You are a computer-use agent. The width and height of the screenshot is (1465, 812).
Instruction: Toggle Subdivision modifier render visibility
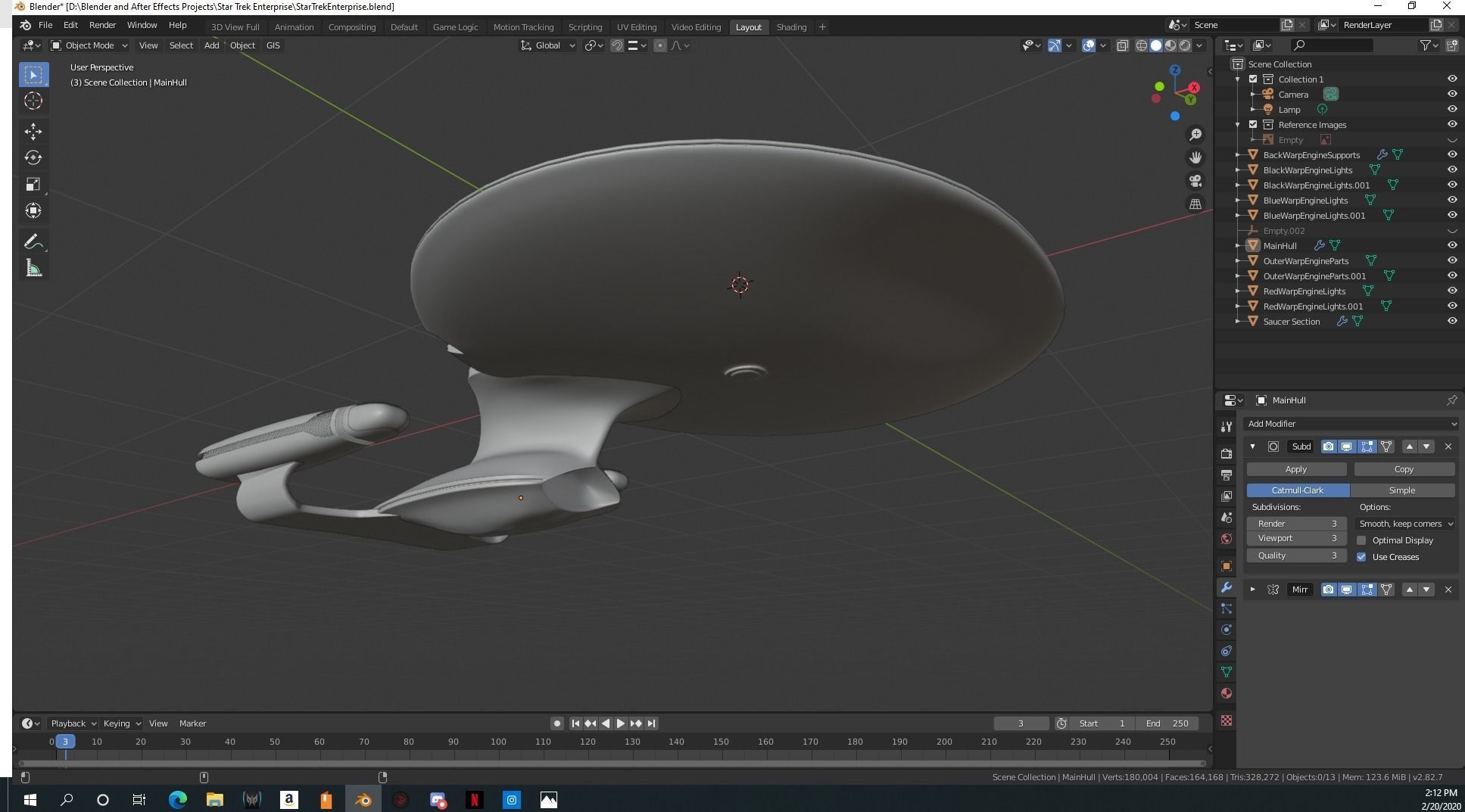pyautogui.click(x=1328, y=446)
